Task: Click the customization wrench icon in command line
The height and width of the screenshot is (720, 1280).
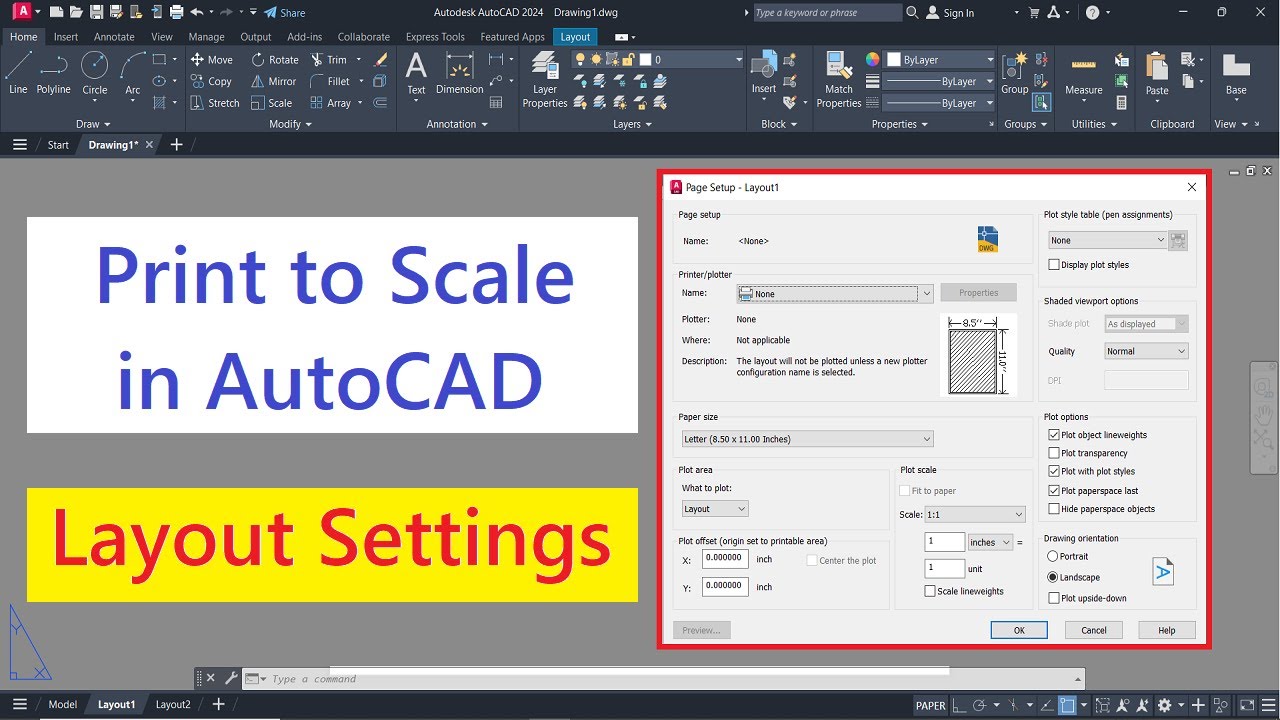Action: pos(230,678)
